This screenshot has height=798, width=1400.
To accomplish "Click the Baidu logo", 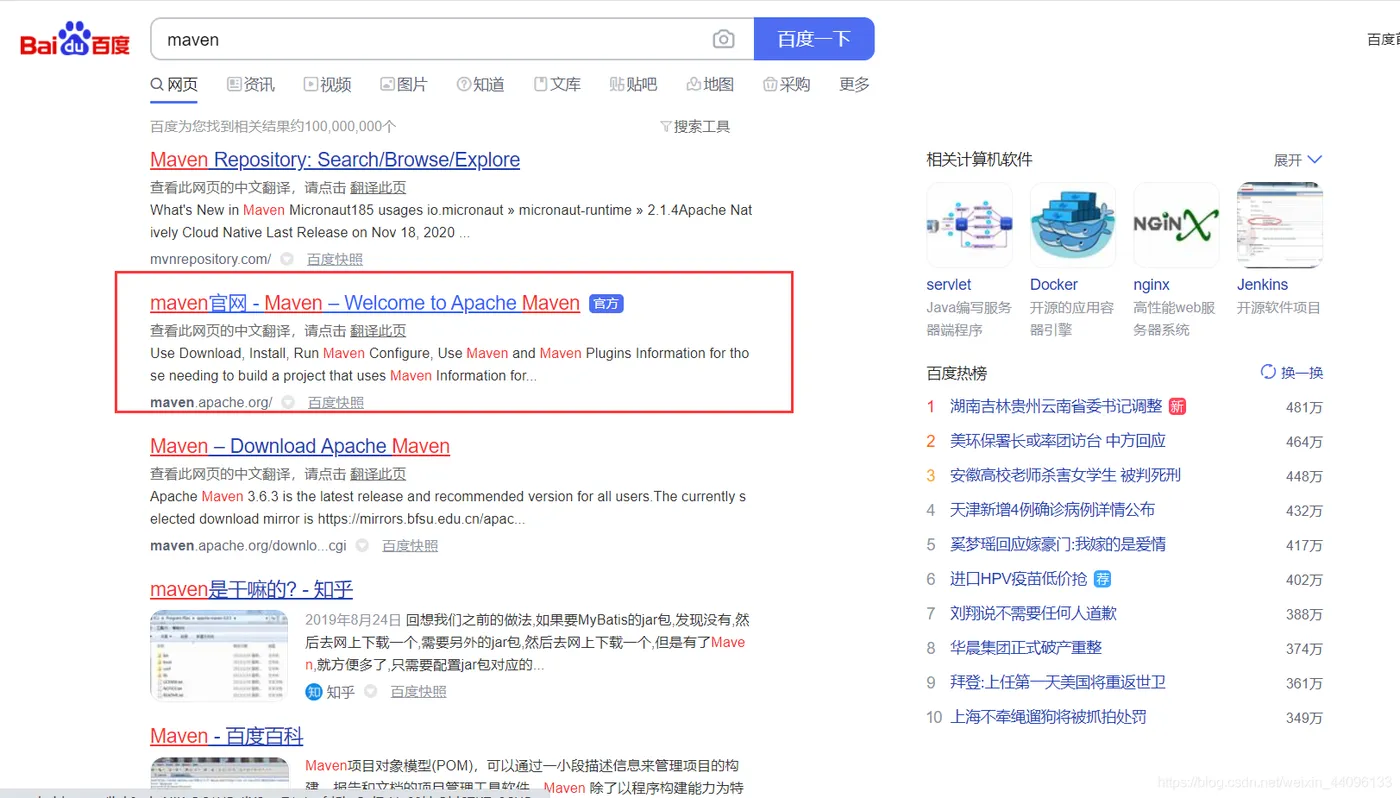I will pos(75,39).
